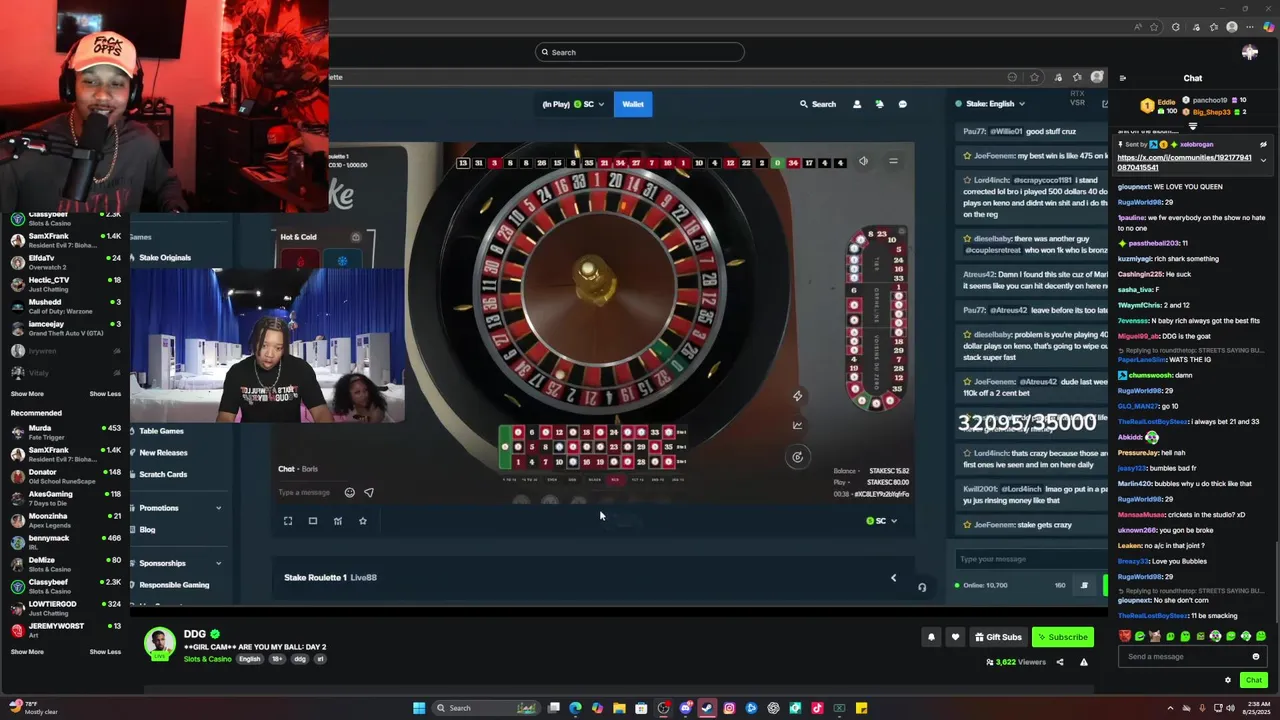The image size is (1280, 720).
Task: Click in the Kick Search field
Action: [640, 52]
